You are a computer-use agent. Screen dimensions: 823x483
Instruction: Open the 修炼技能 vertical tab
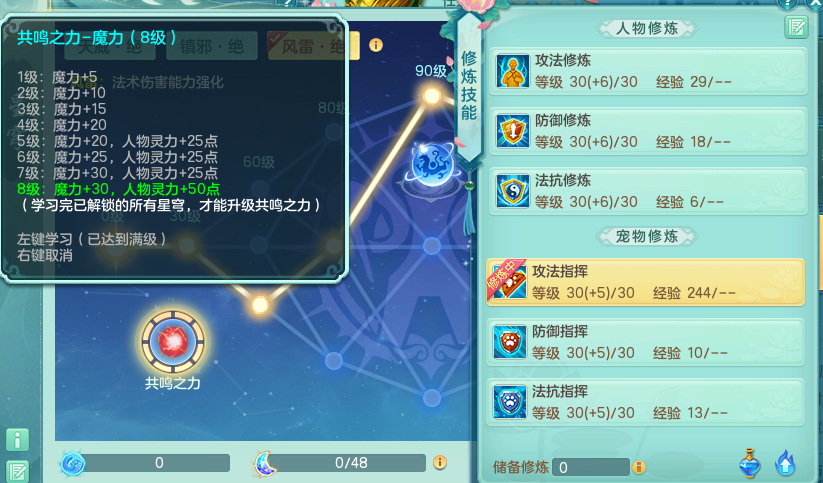469,86
